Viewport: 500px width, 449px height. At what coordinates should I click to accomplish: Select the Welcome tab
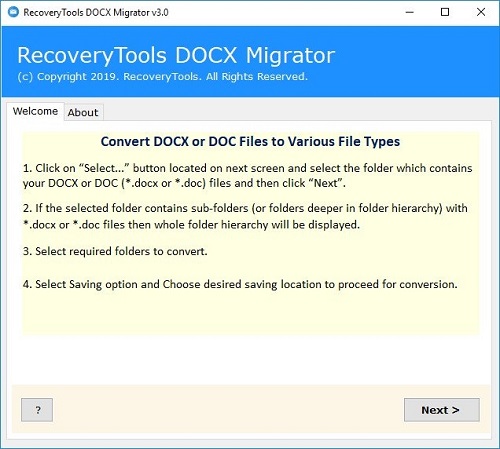[x=35, y=111]
